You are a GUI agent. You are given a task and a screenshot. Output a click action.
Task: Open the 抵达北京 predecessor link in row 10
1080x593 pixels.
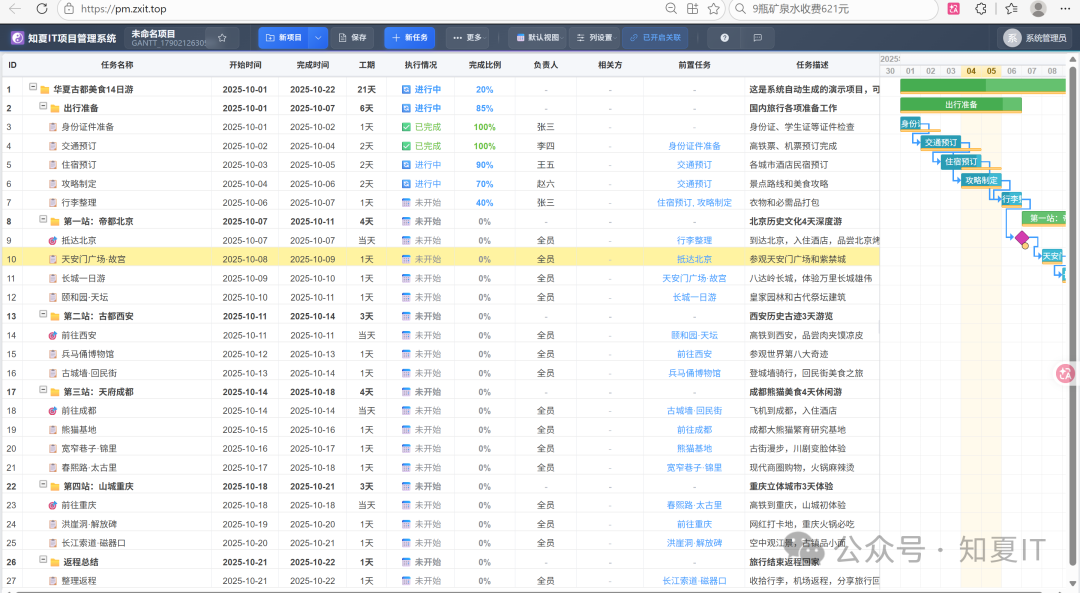tap(694, 260)
